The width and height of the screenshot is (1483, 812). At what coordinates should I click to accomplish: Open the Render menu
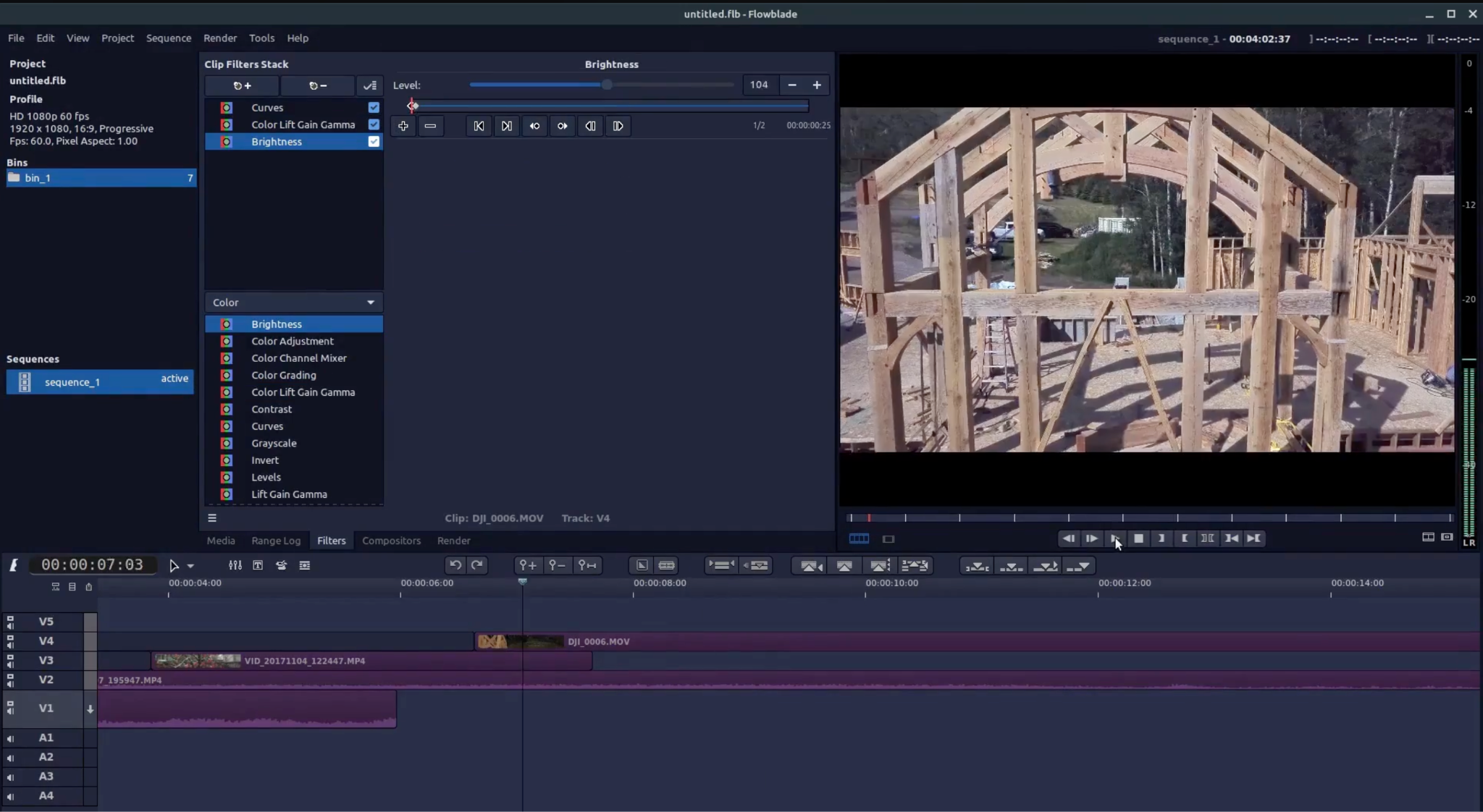(x=220, y=38)
